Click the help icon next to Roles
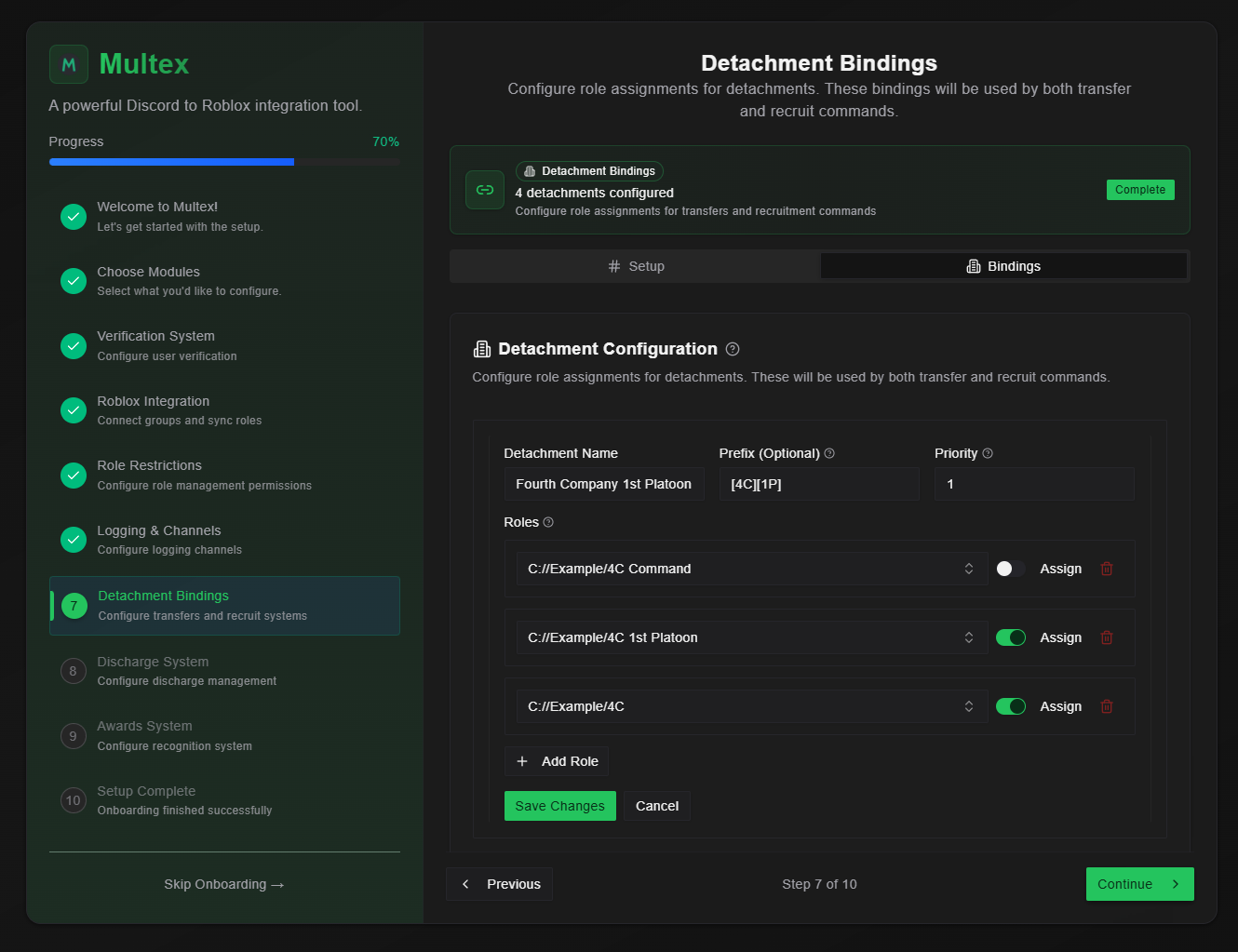This screenshot has height=952, width=1238. [548, 522]
